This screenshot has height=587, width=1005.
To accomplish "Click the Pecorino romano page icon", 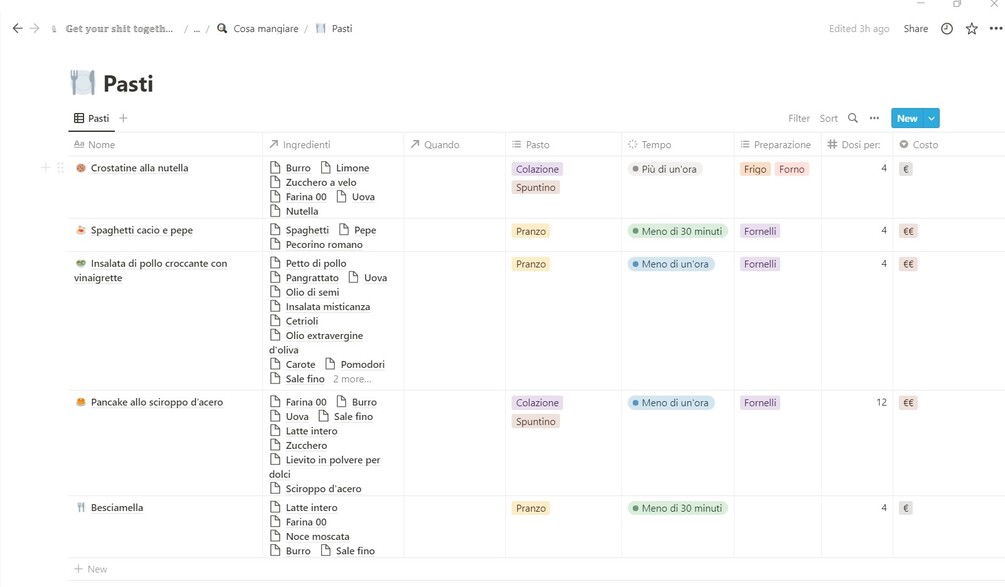I will pyautogui.click(x=275, y=244).
